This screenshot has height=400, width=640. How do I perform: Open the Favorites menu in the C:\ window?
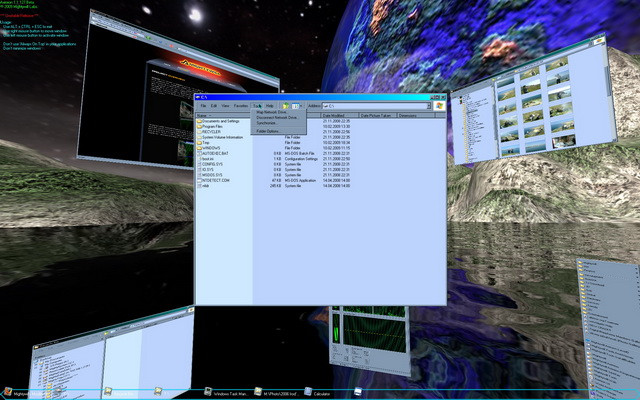tap(241, 106)
